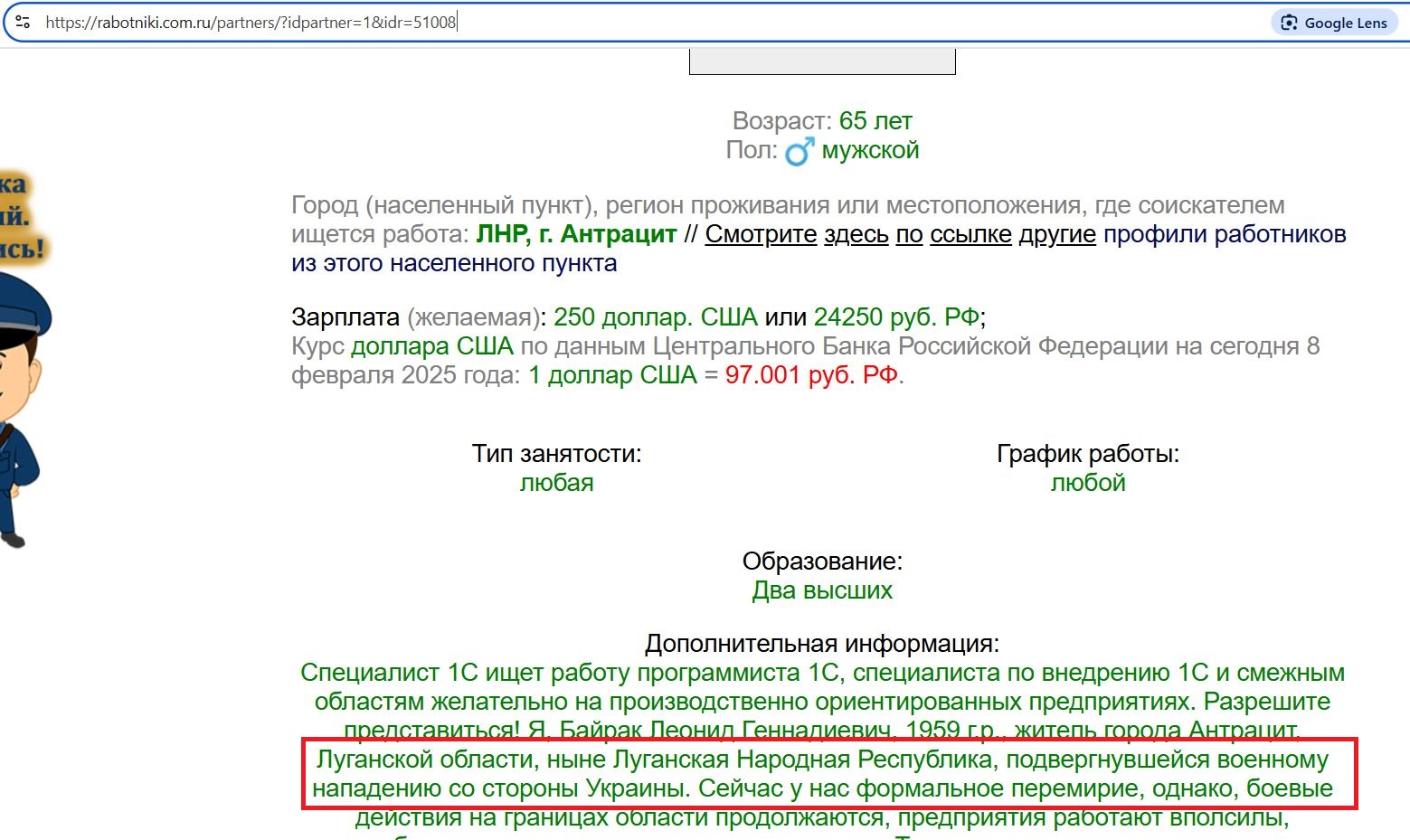1410x840 pixels.
Task: Click the site info icon in address bar
Action: (23, 23)
